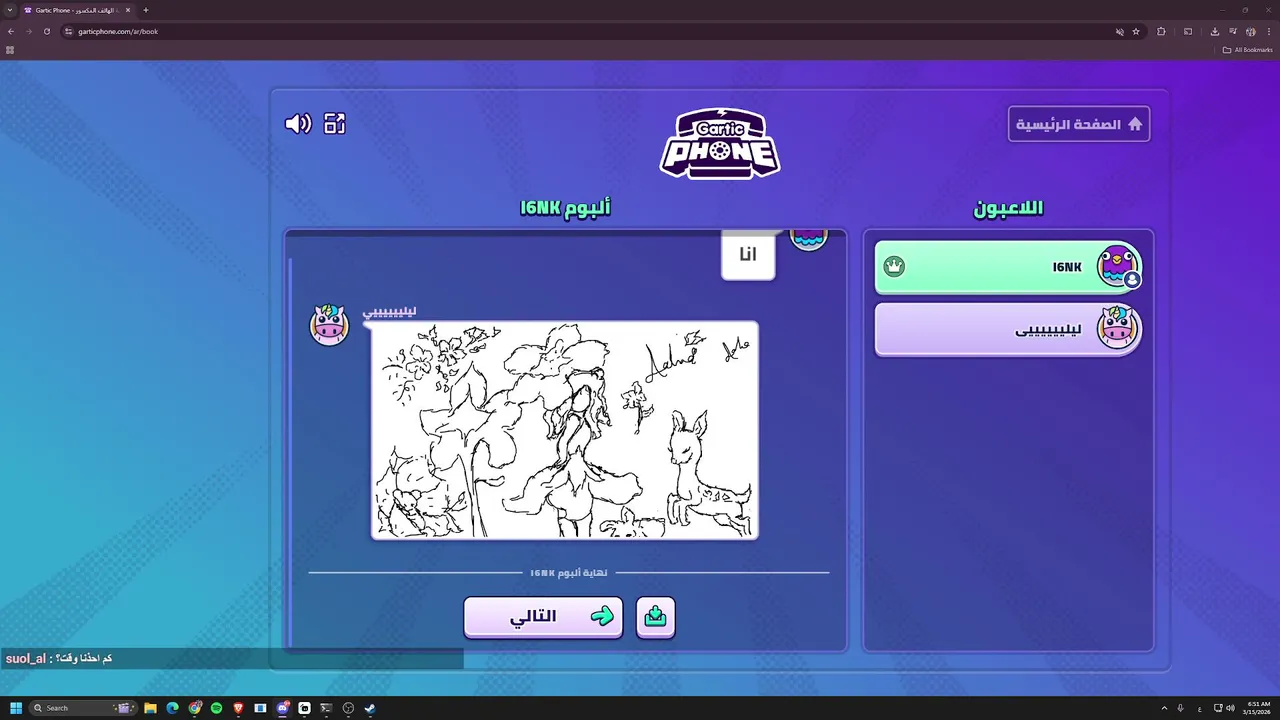The image size is (1280, 720).
Task: Bookmark this page with the star icon
Action: point(1136,31)
